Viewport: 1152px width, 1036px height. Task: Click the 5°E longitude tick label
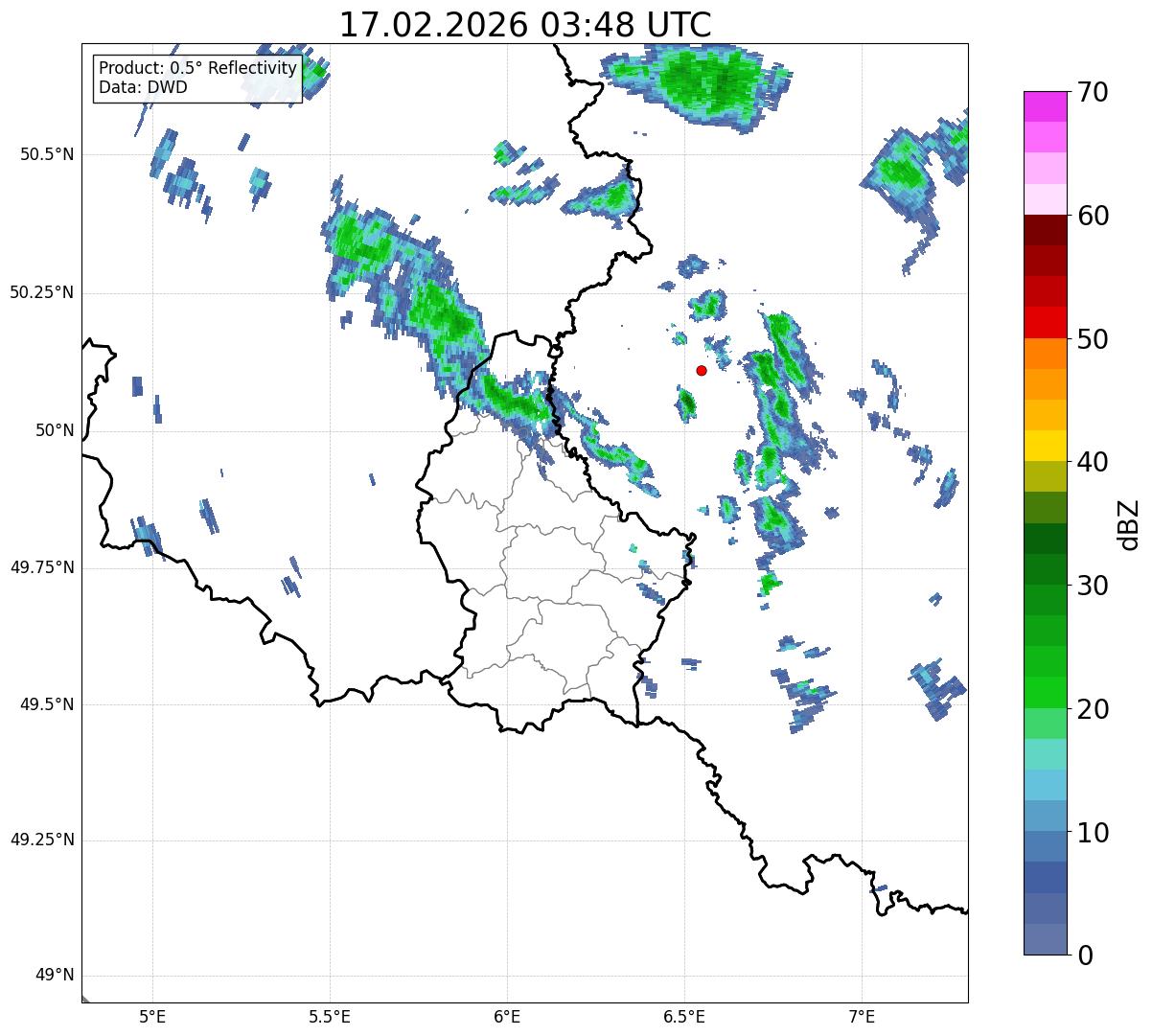(152, 1016)
